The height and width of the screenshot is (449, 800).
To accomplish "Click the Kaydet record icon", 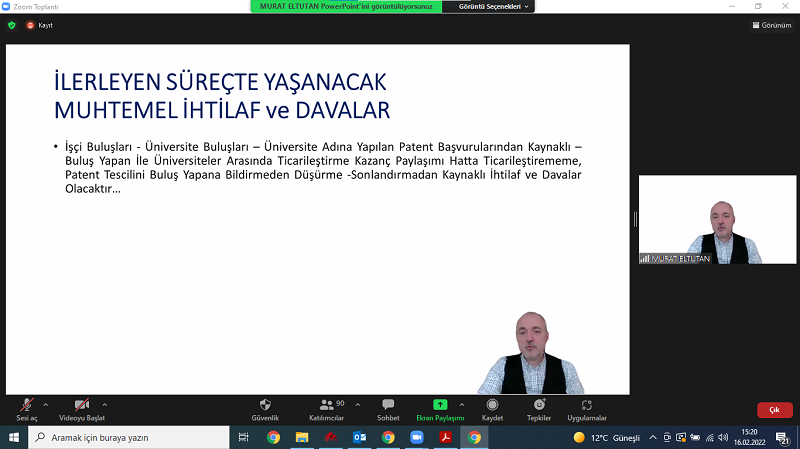I will 492,405.
